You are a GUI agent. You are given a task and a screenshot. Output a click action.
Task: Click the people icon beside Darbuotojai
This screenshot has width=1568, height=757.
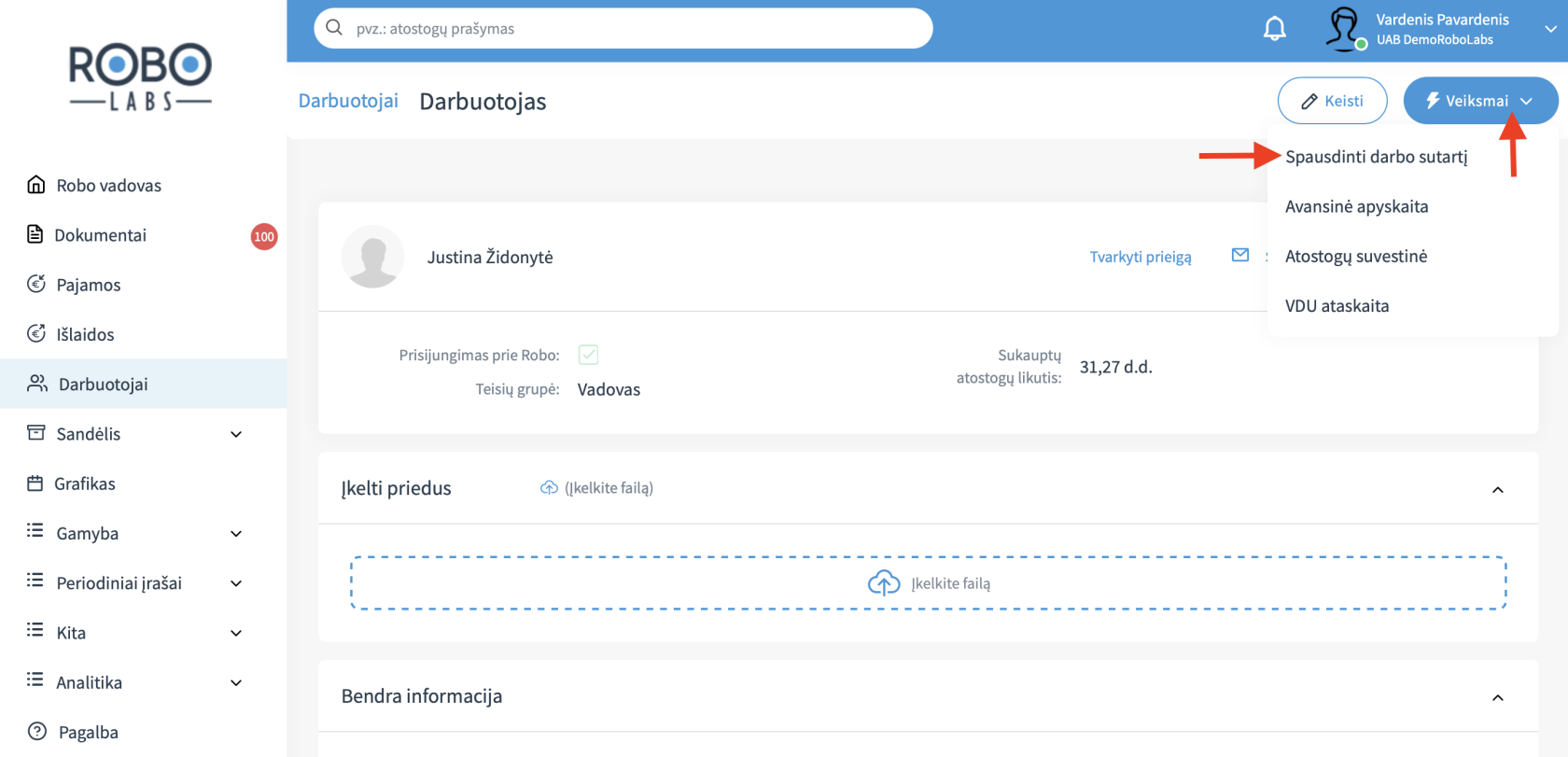37,384
